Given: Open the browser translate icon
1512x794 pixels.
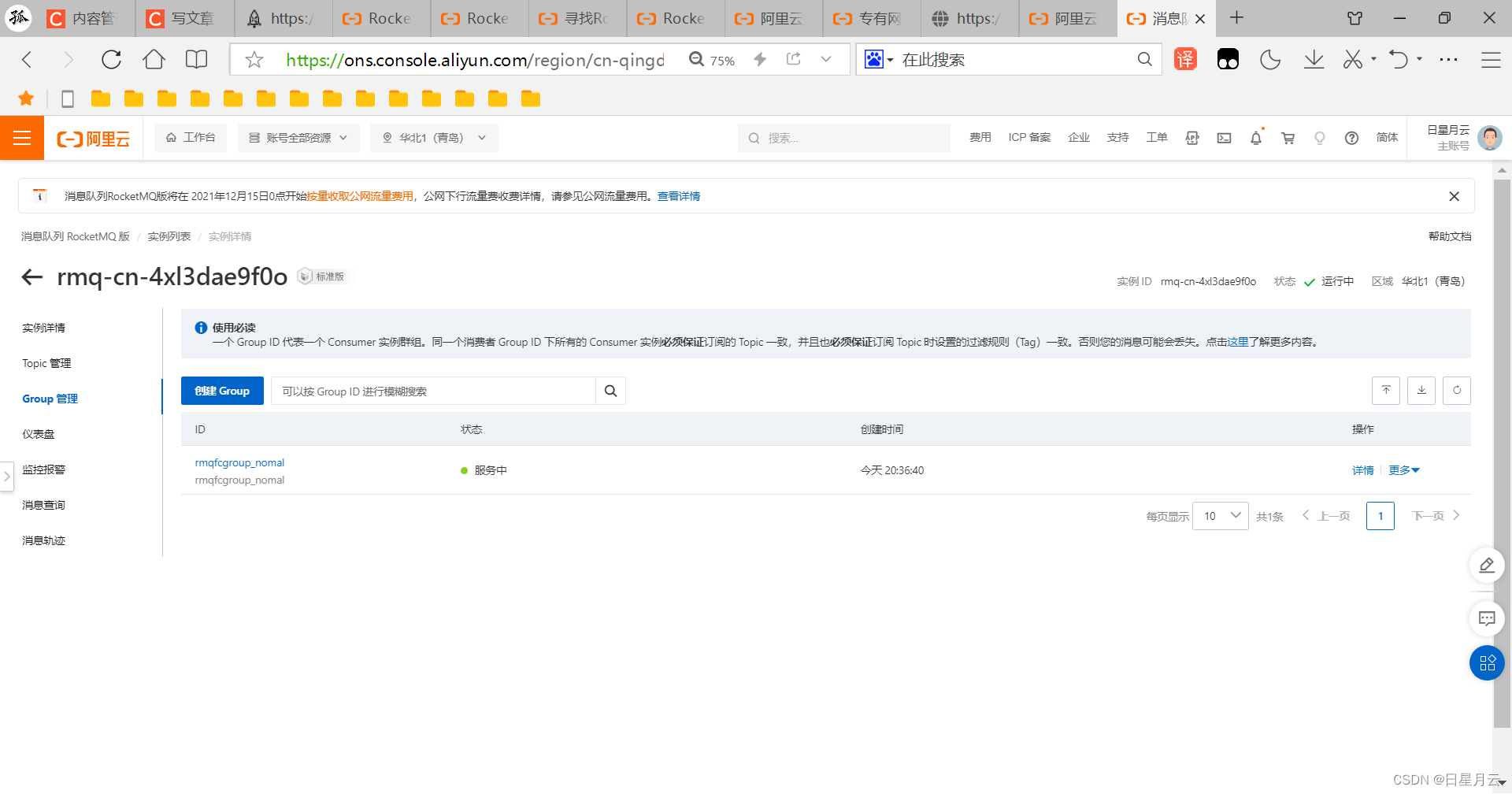Looking at the screenshot, I should 1185,59.
